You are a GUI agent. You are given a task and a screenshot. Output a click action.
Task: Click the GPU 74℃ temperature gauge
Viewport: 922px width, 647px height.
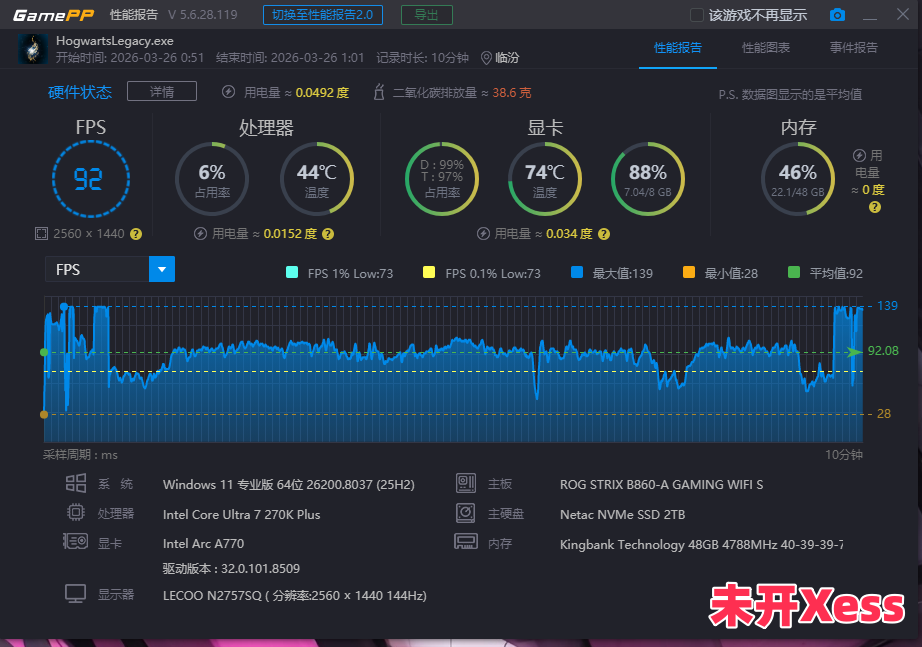(545, 179)
